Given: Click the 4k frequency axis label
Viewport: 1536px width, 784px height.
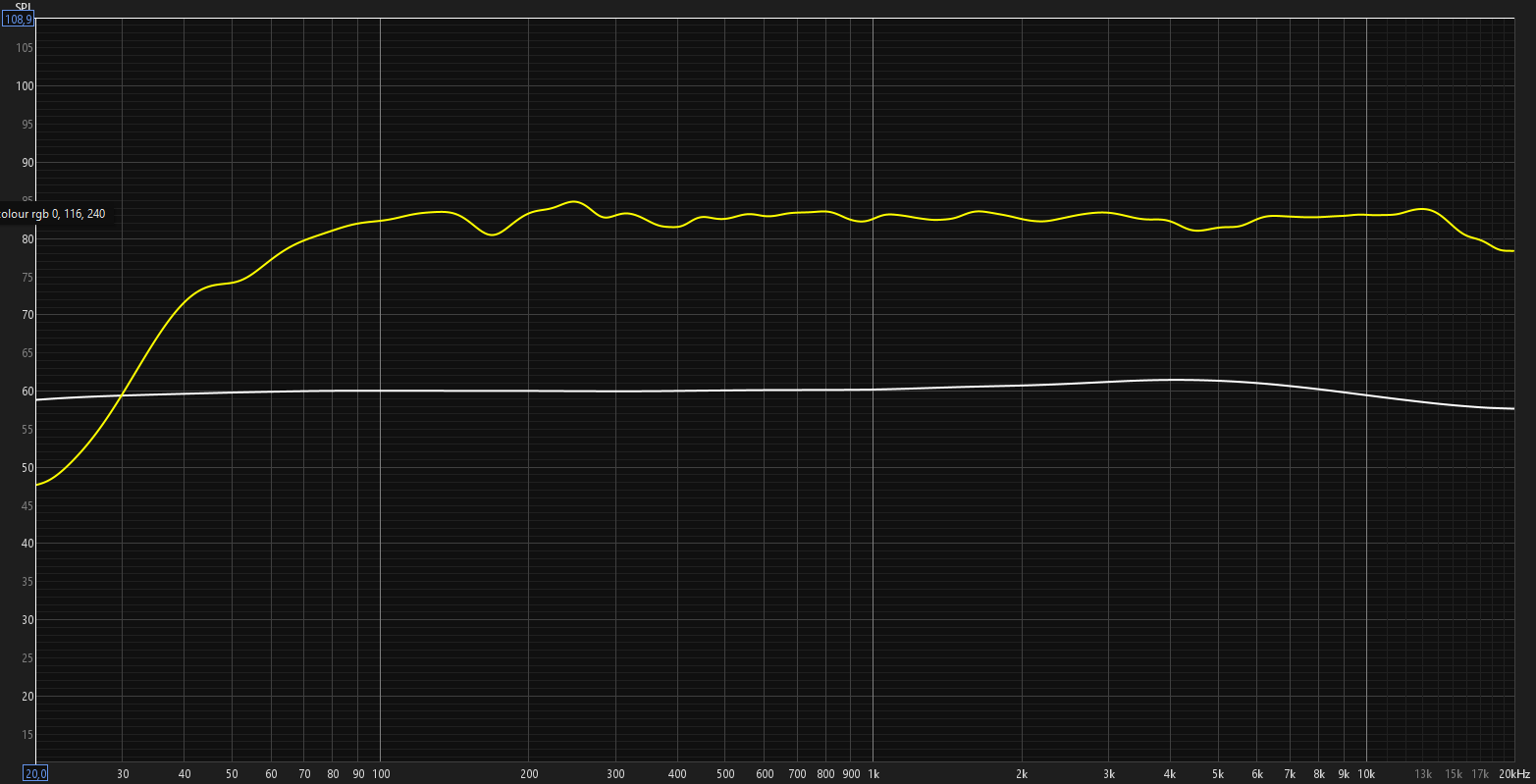Looking at the screenshot, I should pyautogui.click(x=1170, y=774).
